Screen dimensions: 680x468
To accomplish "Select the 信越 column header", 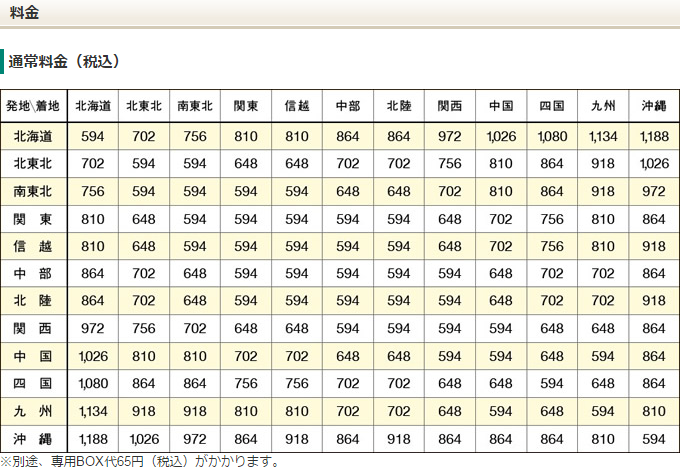I will [297, 106].
